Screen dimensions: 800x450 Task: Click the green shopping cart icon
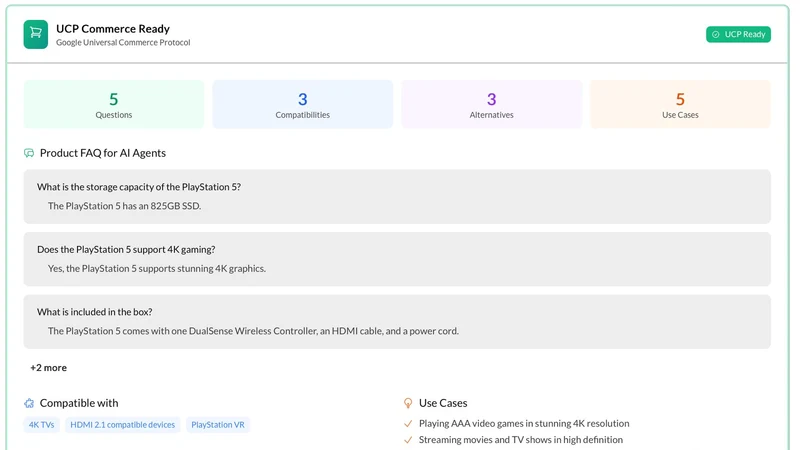coord(36,34)
